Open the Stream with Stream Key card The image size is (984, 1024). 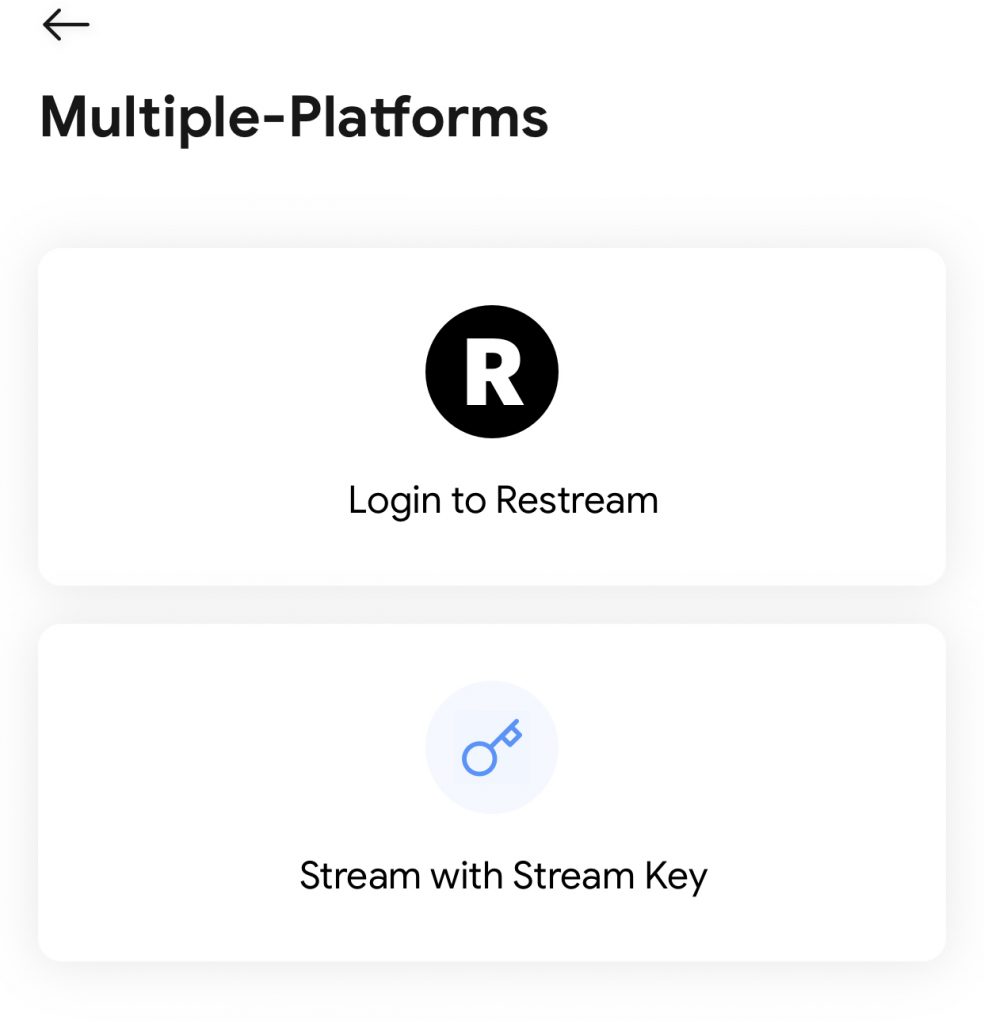[492, 792]
